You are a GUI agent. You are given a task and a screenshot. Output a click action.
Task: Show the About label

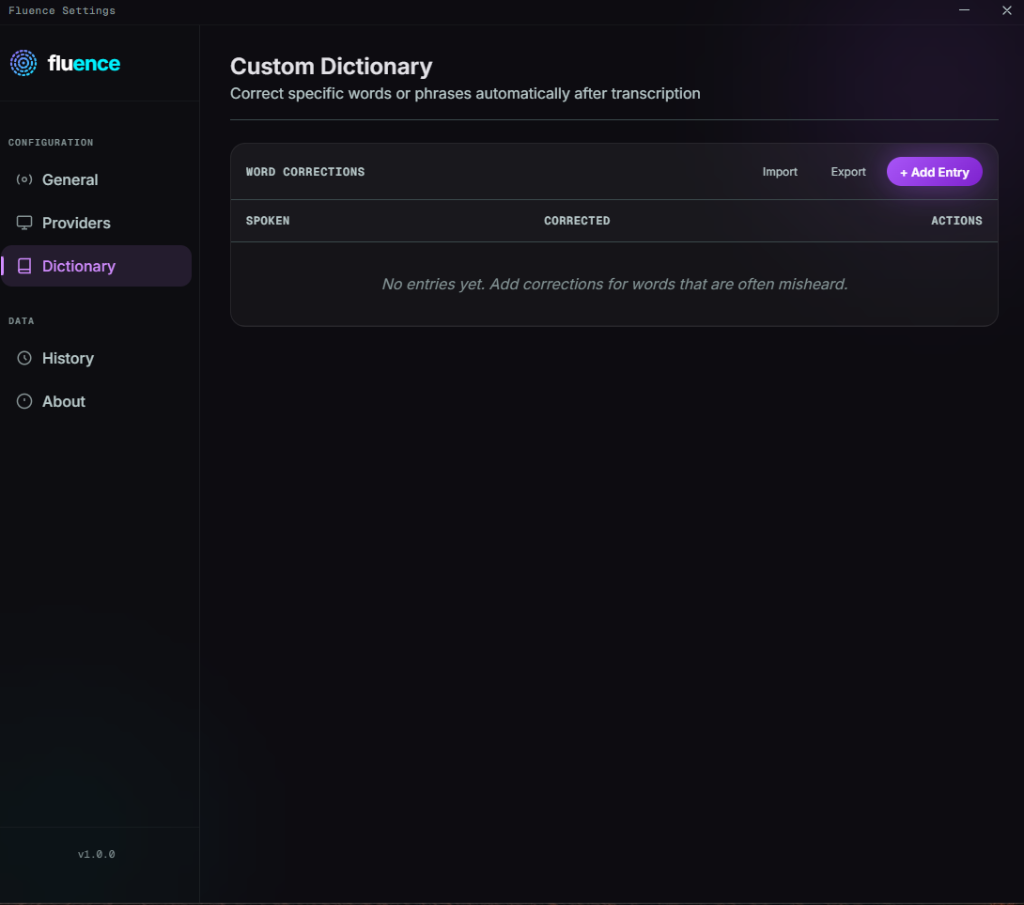pos(64,402)
